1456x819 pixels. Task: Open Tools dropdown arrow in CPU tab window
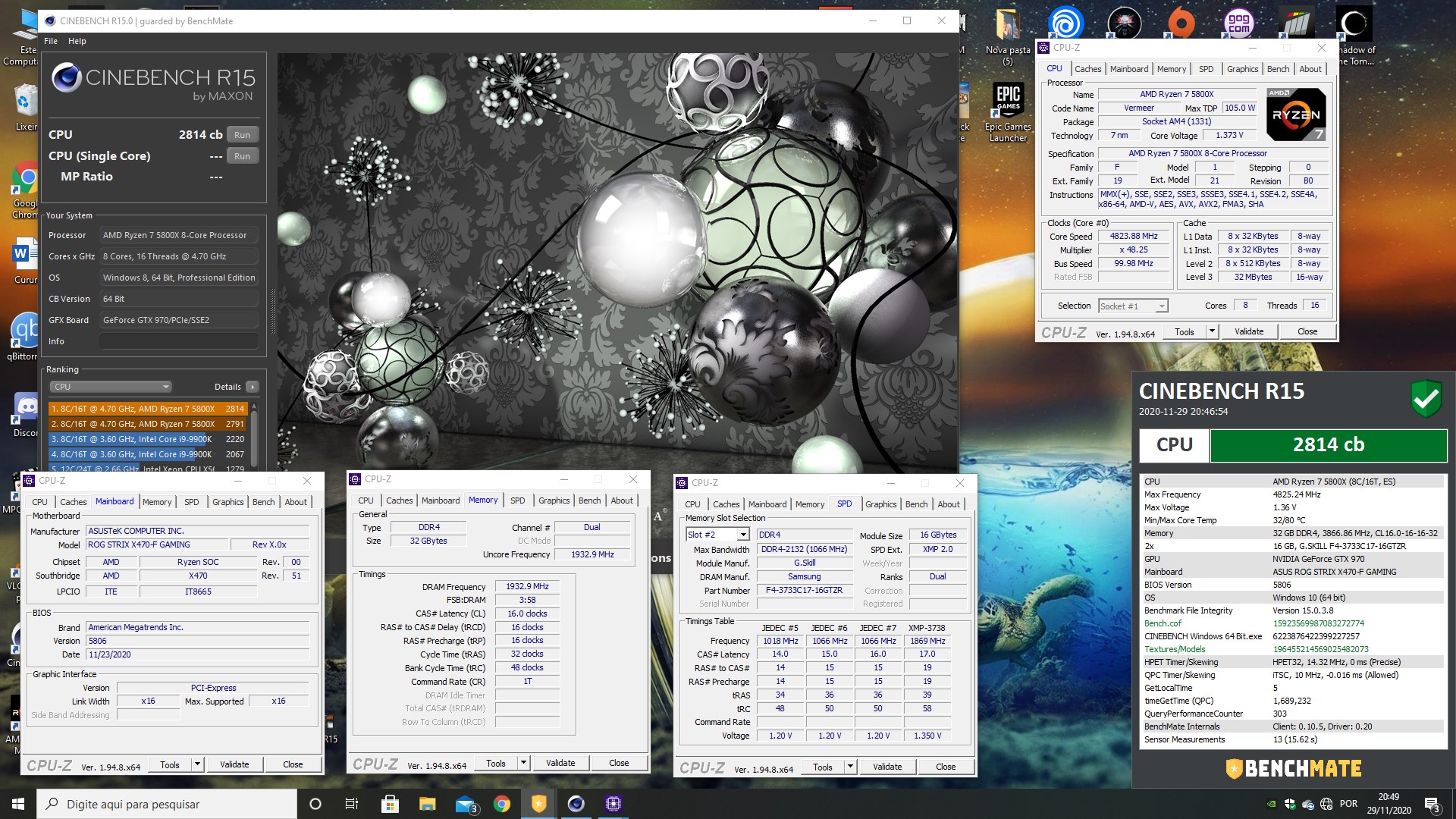coord(1212,331)
